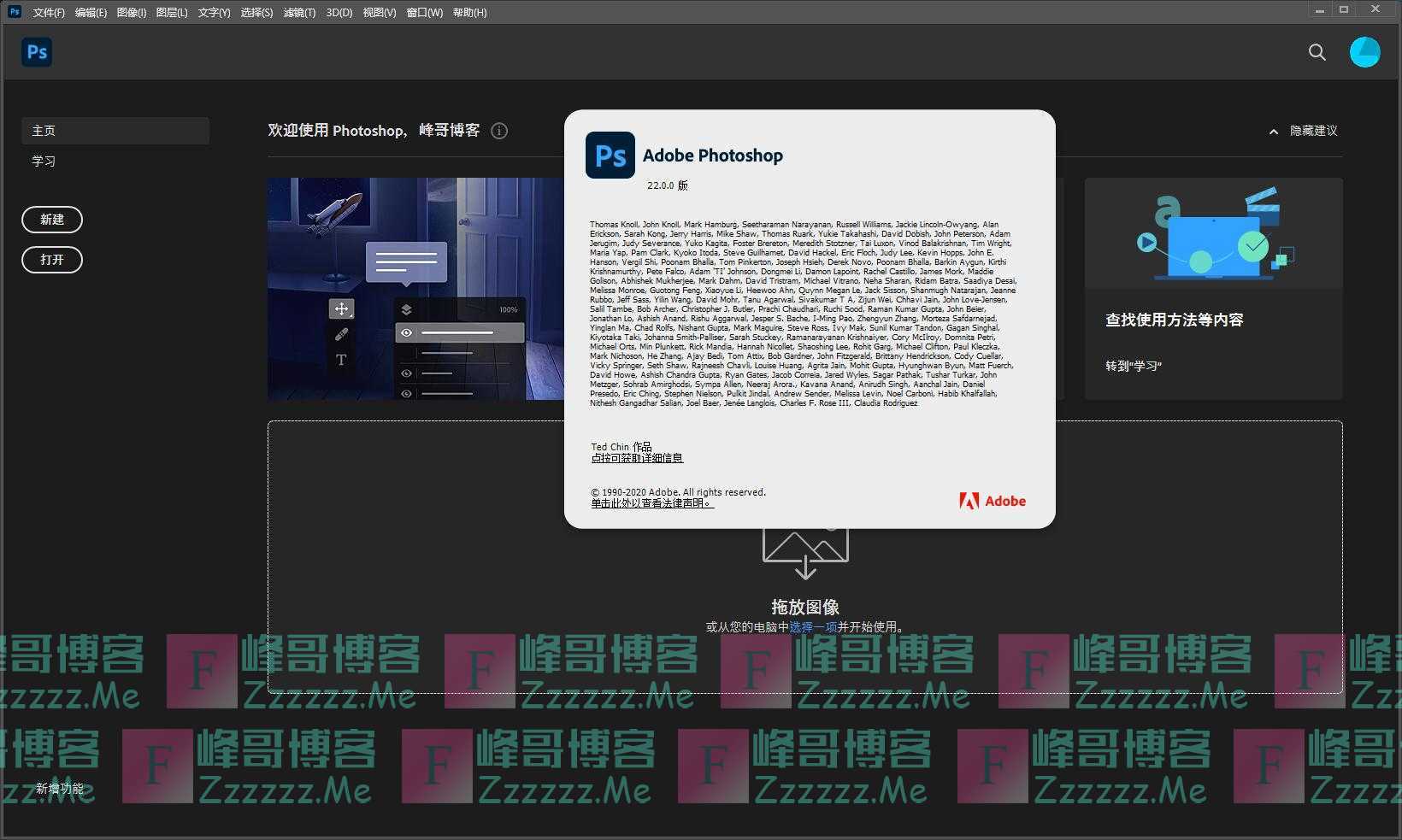This screenshot has width=1402, height=840.
Task: Click the Ted Chin 作品 credit text
Action: 621,447
